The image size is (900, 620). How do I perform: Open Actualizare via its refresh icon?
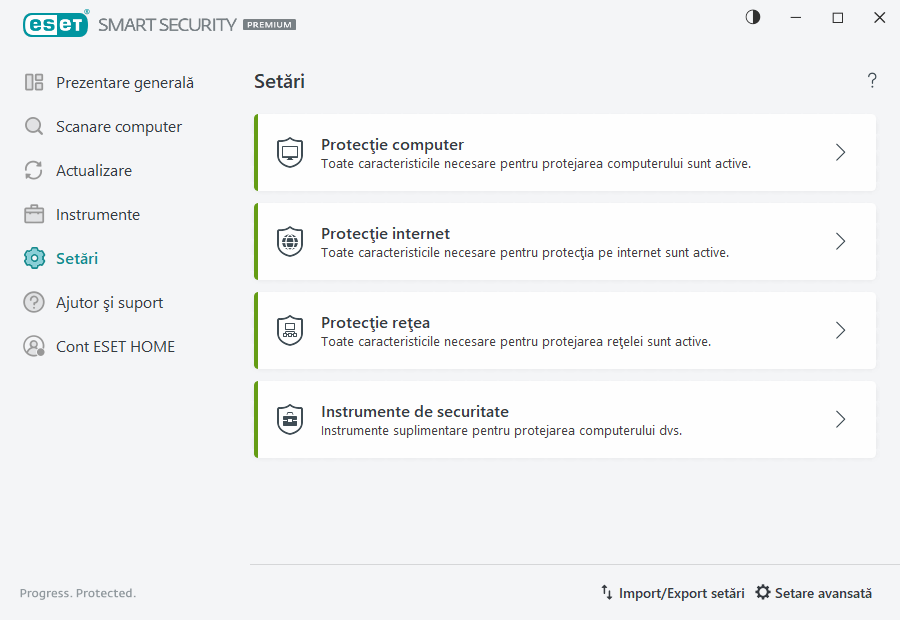point(34,170)
